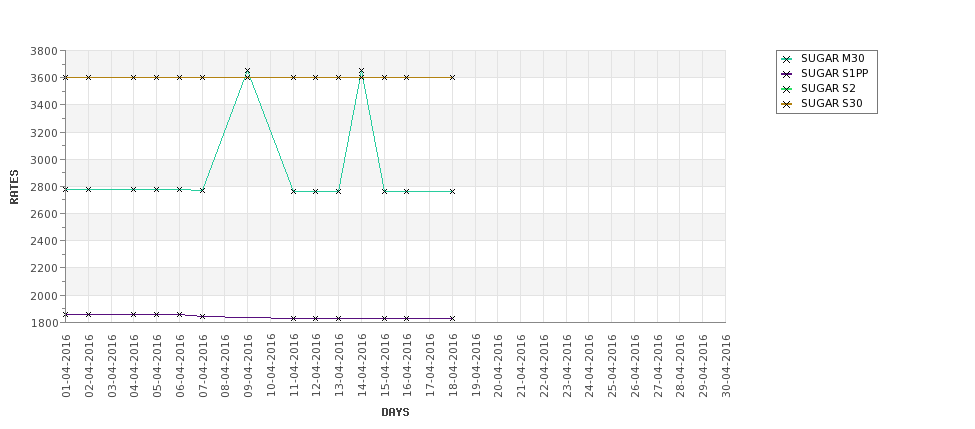The image size is (975, 429).
Task: Click the 3400 value on the rates axis
Action: [44, 105]
